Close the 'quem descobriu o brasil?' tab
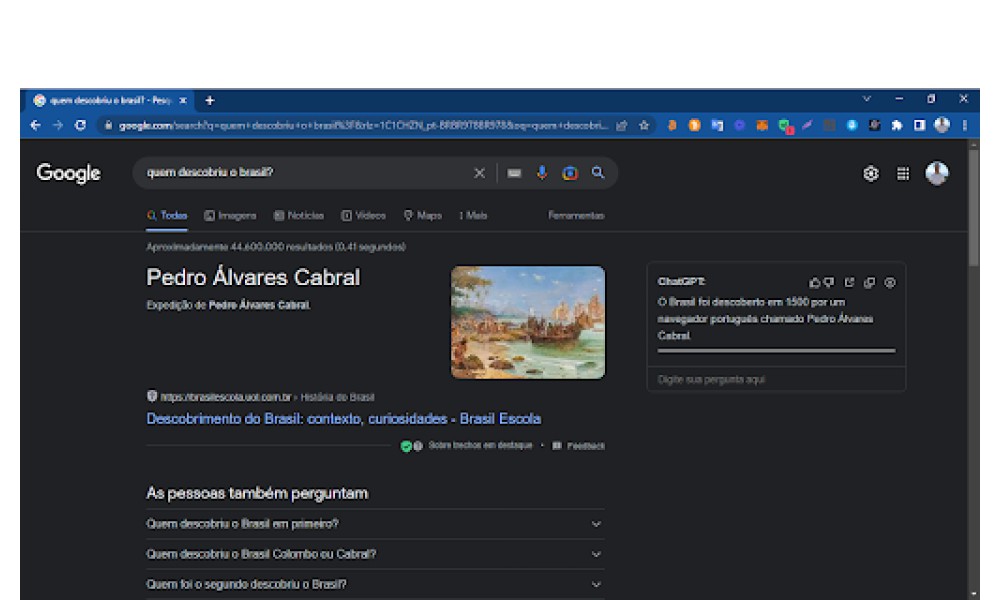 pyautogui.click(x=183, y=101)
